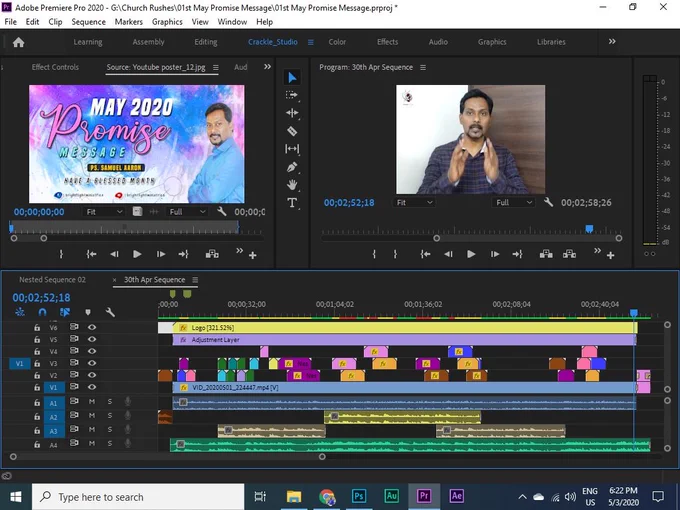The width and height of the screenshot is (680, 510).
Task: Enable voice-over record on track A3
Action: click(x=128, y=429)
